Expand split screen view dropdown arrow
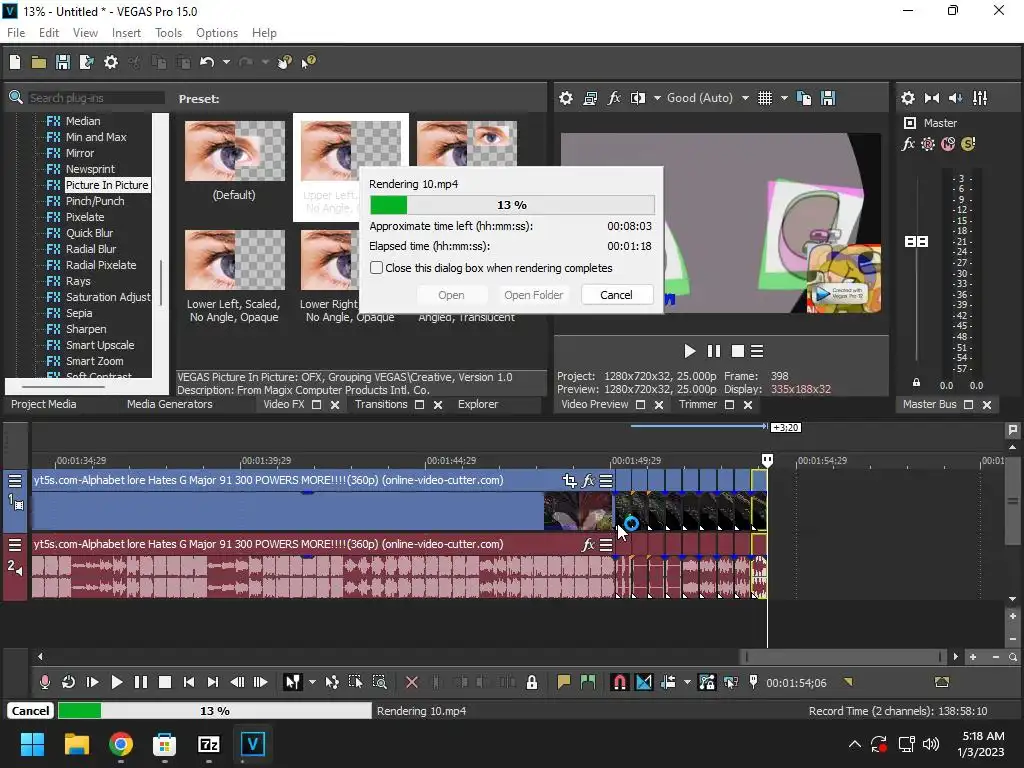The image size is (1024, 768). tap(657, 98)
